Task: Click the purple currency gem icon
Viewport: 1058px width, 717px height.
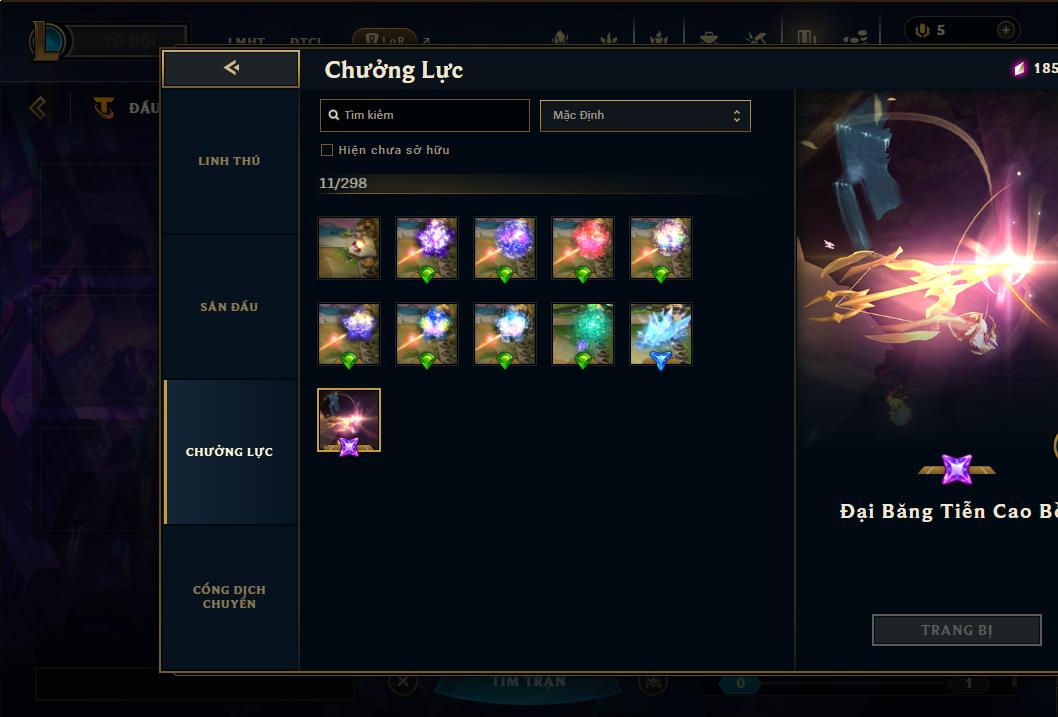Action: pos(1020,68)
